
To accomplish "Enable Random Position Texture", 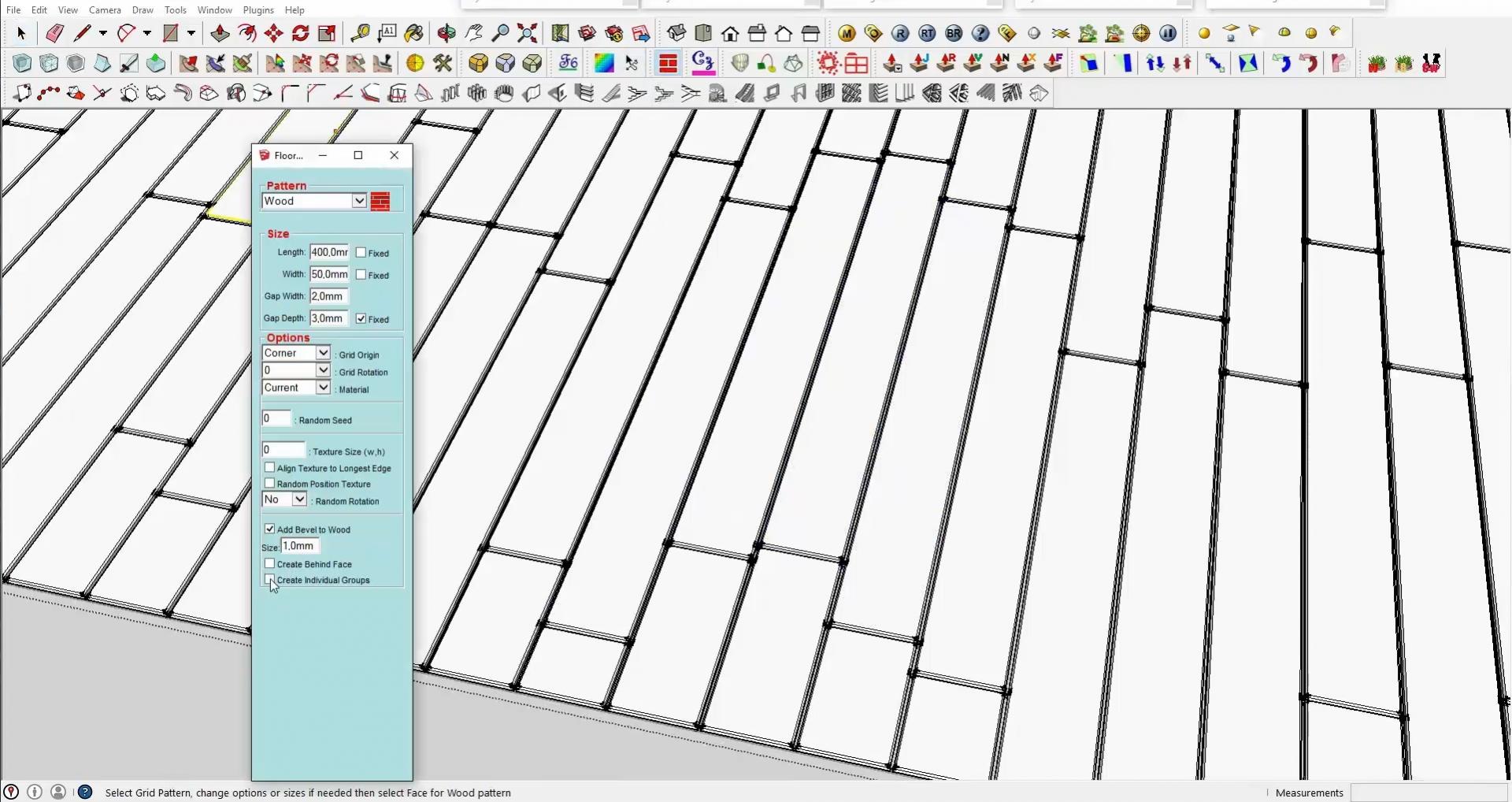I will 269,483.
